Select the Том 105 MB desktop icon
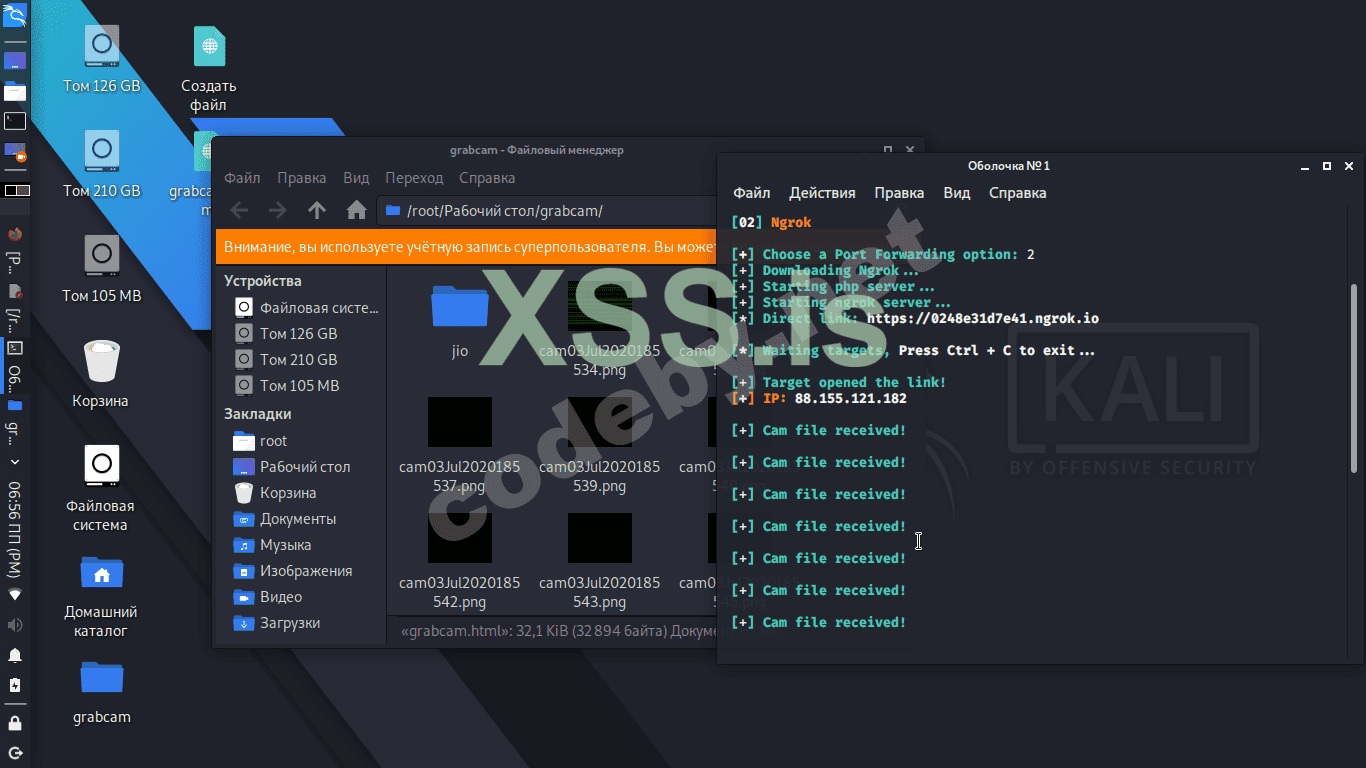The height and width of the screenshot is (768, 1366). coord(102,269)
